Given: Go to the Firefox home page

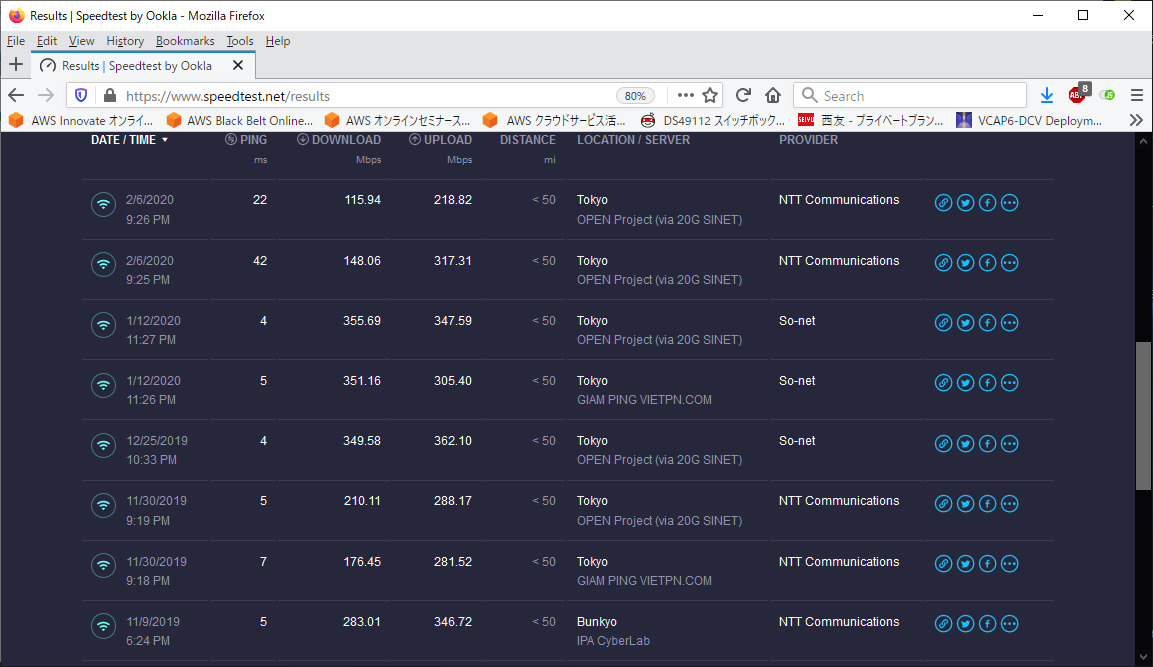Looking at the screenshot, I should point(772,96).
